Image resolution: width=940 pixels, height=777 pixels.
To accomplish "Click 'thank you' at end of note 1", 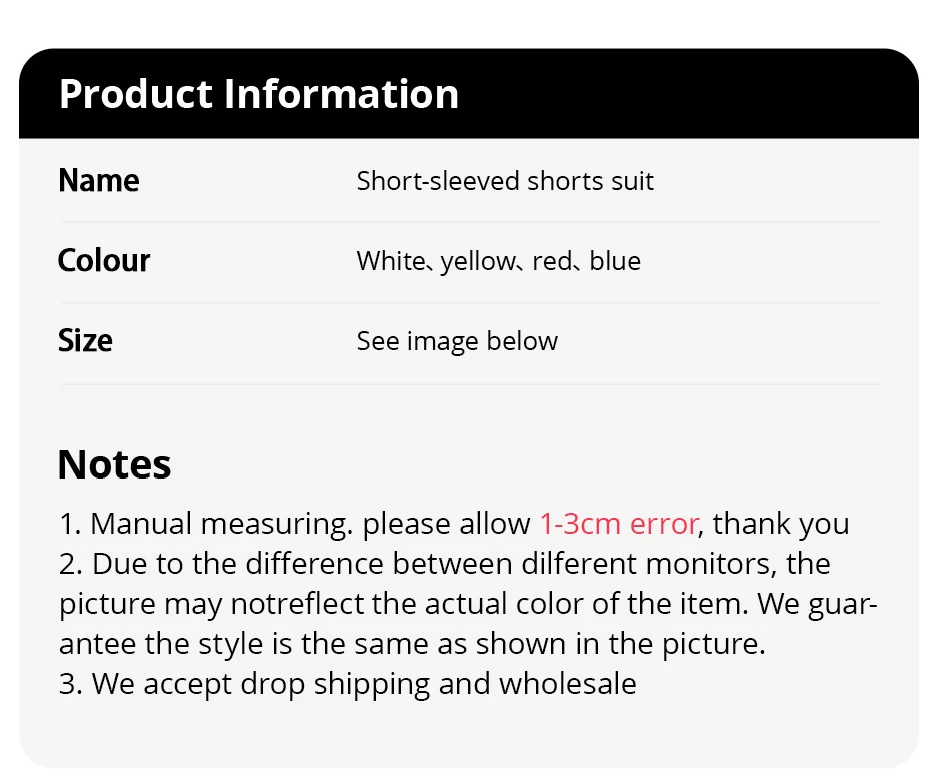I will pyautogui.click(x=781, y=523).
